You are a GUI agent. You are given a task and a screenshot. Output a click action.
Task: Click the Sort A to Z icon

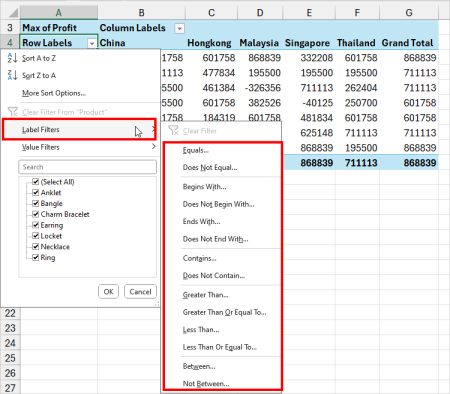click(12, 58)
